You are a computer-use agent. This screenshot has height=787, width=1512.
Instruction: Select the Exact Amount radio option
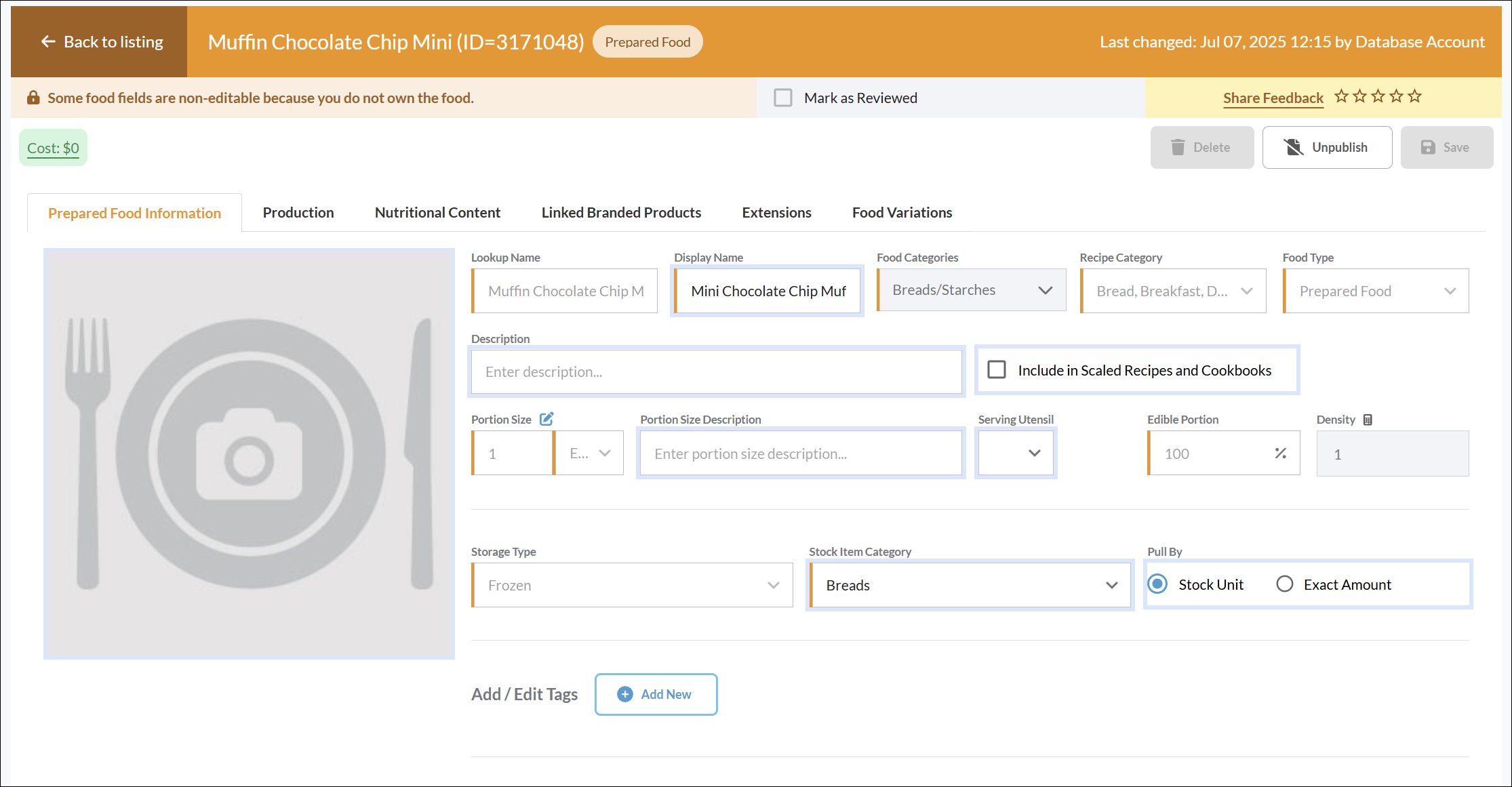coord(1285,584)
